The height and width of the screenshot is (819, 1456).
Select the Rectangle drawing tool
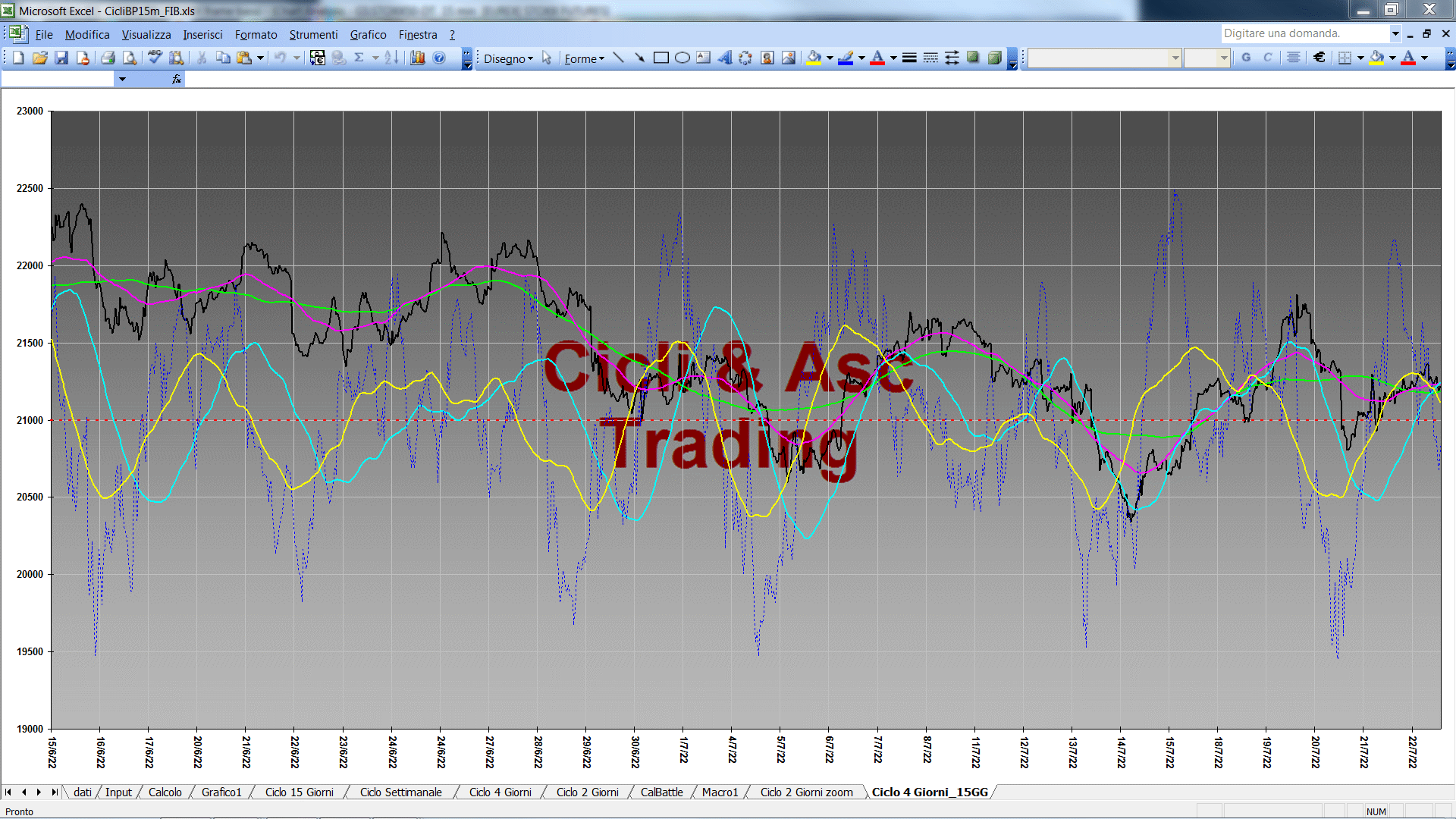click(x=661, y=58)
